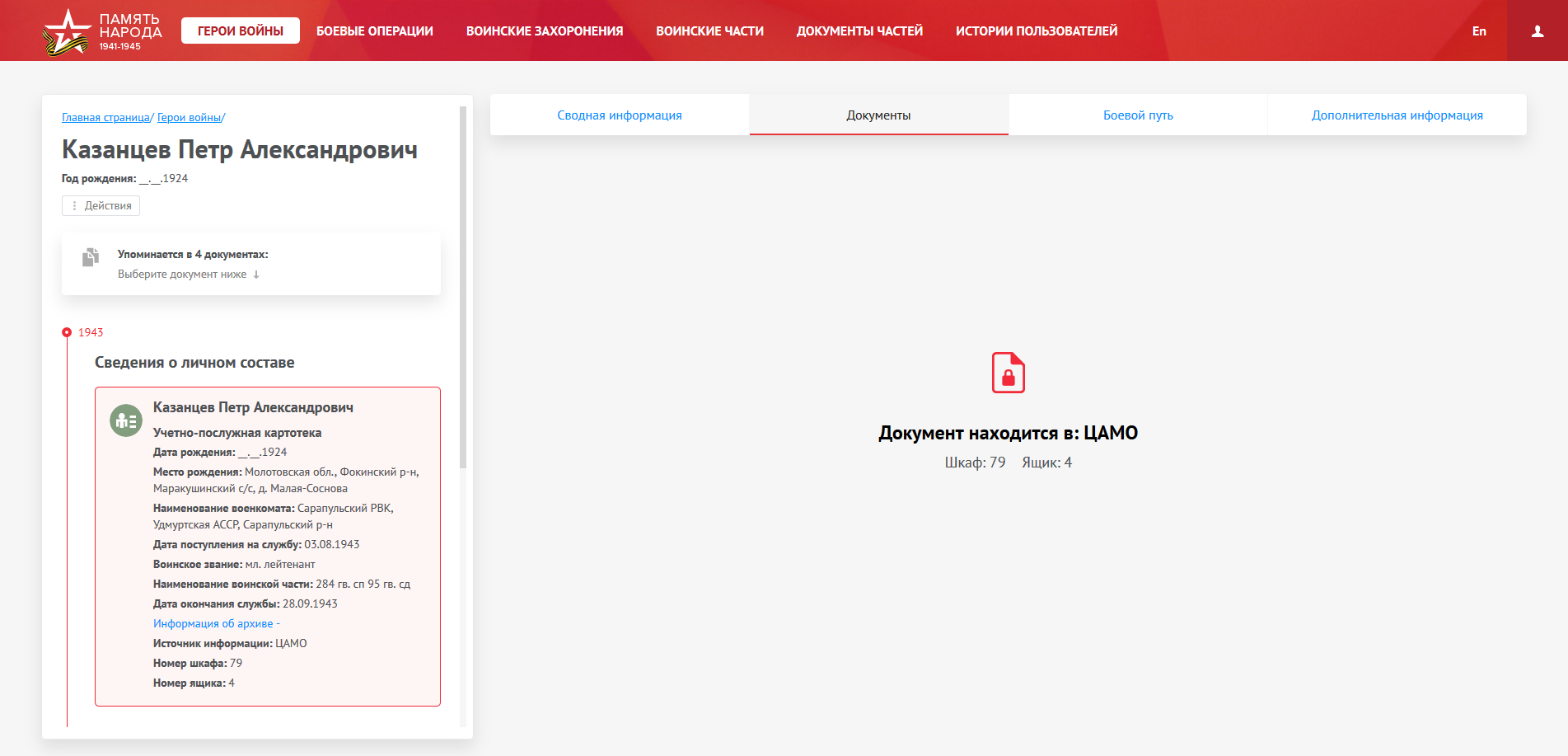This screenshot has width=1568, height=756.
Task: Switch language to En
Action: [x=1479, y=31]
